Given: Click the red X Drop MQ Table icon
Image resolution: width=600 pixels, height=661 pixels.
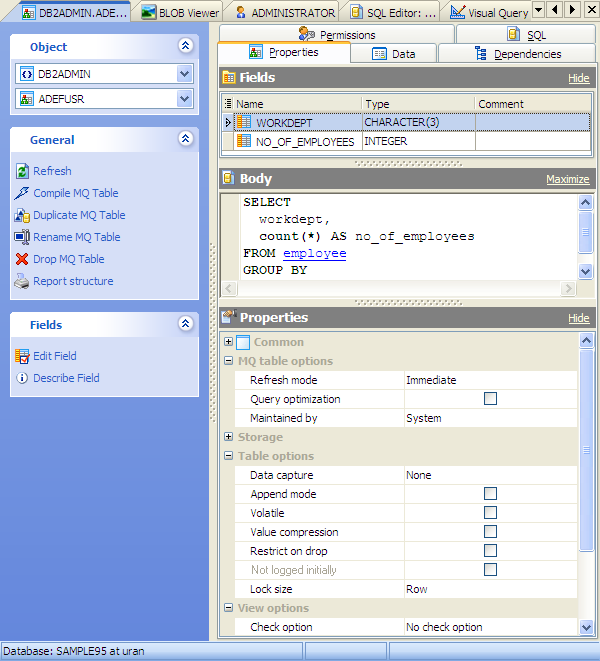Looking at the screenshot, I should 22,259.
